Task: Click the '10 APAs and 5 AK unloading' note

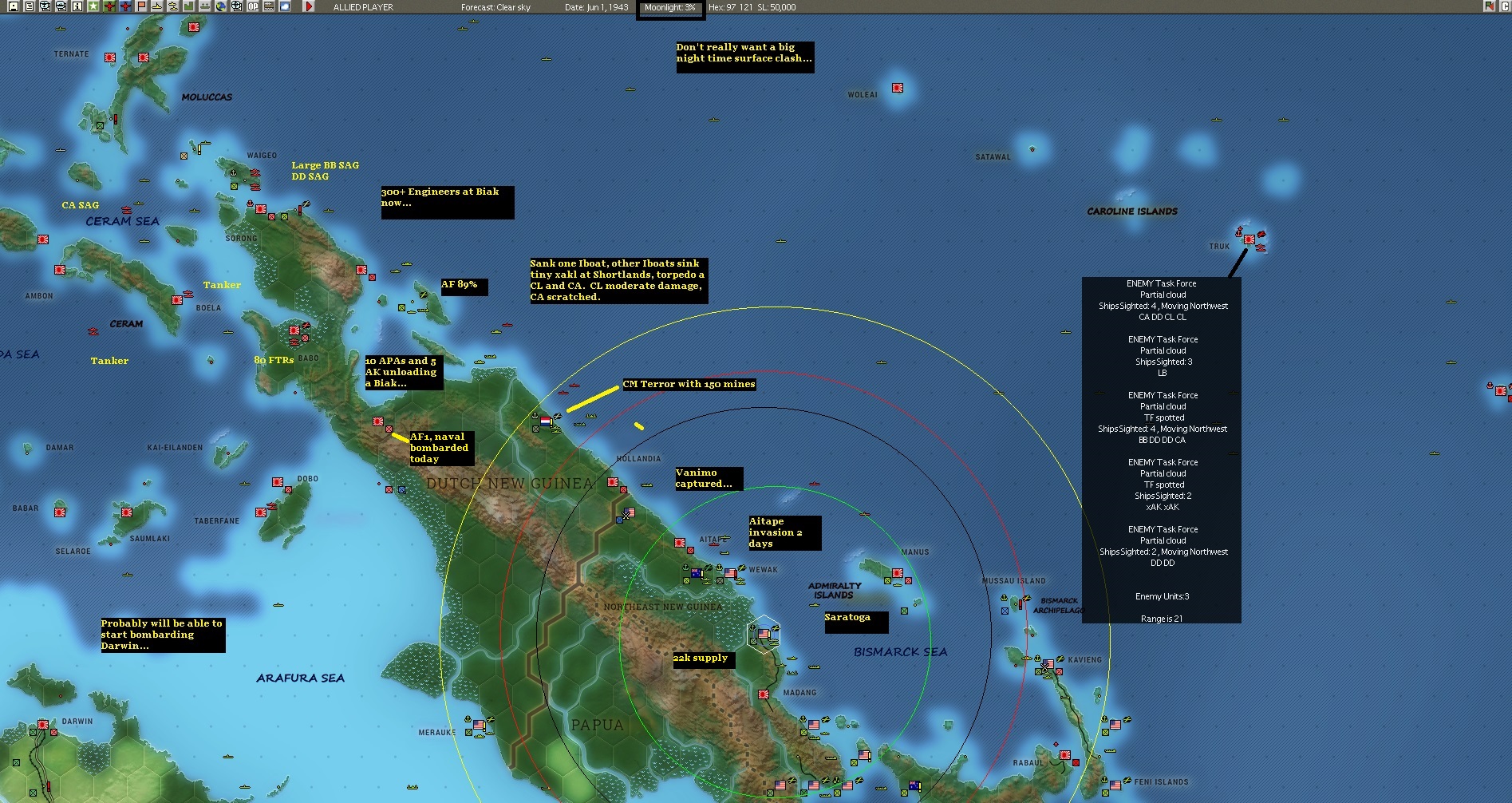Action: [x=404, y=372]
